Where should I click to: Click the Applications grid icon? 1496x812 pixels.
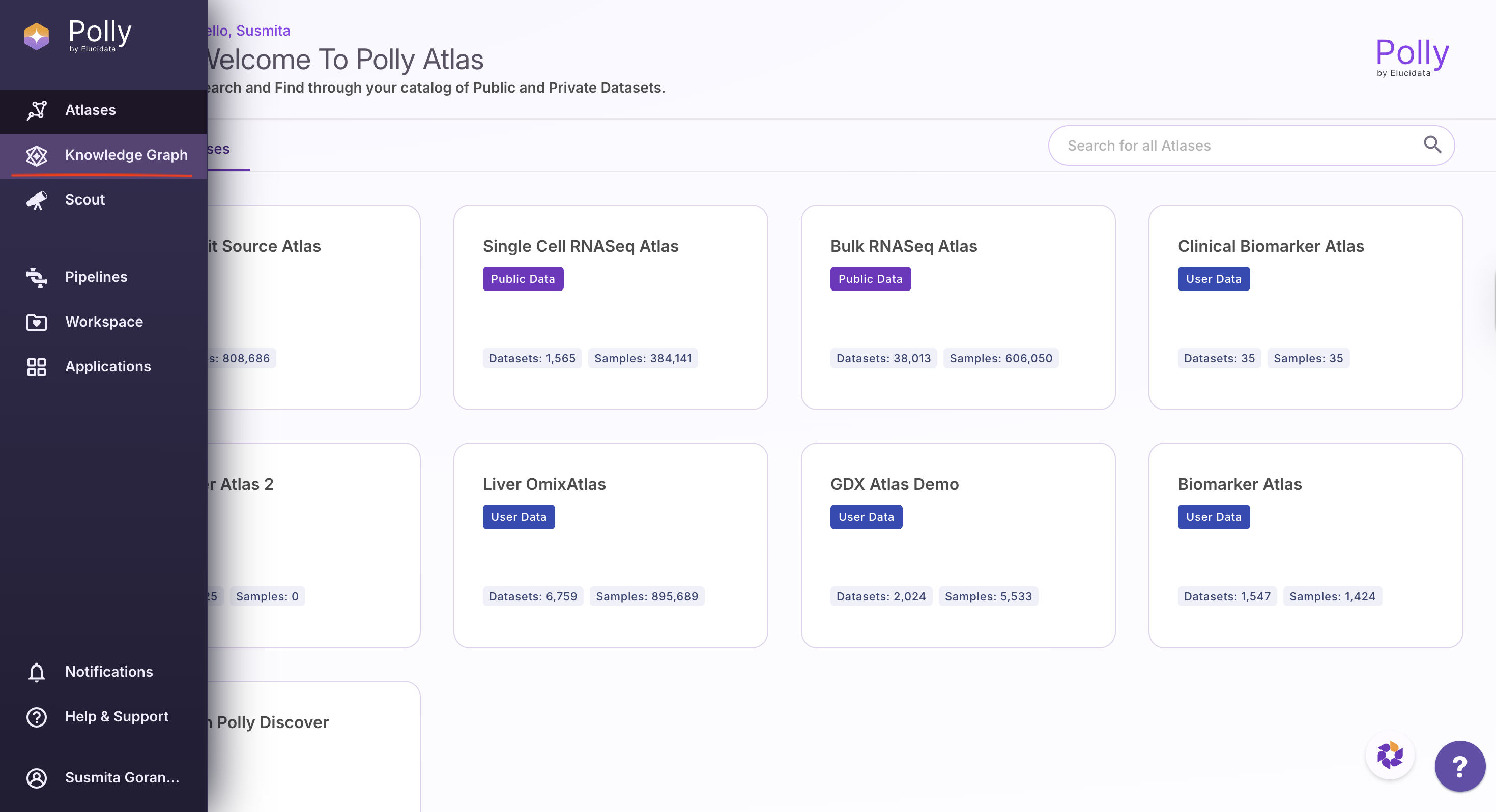point(37,366)
